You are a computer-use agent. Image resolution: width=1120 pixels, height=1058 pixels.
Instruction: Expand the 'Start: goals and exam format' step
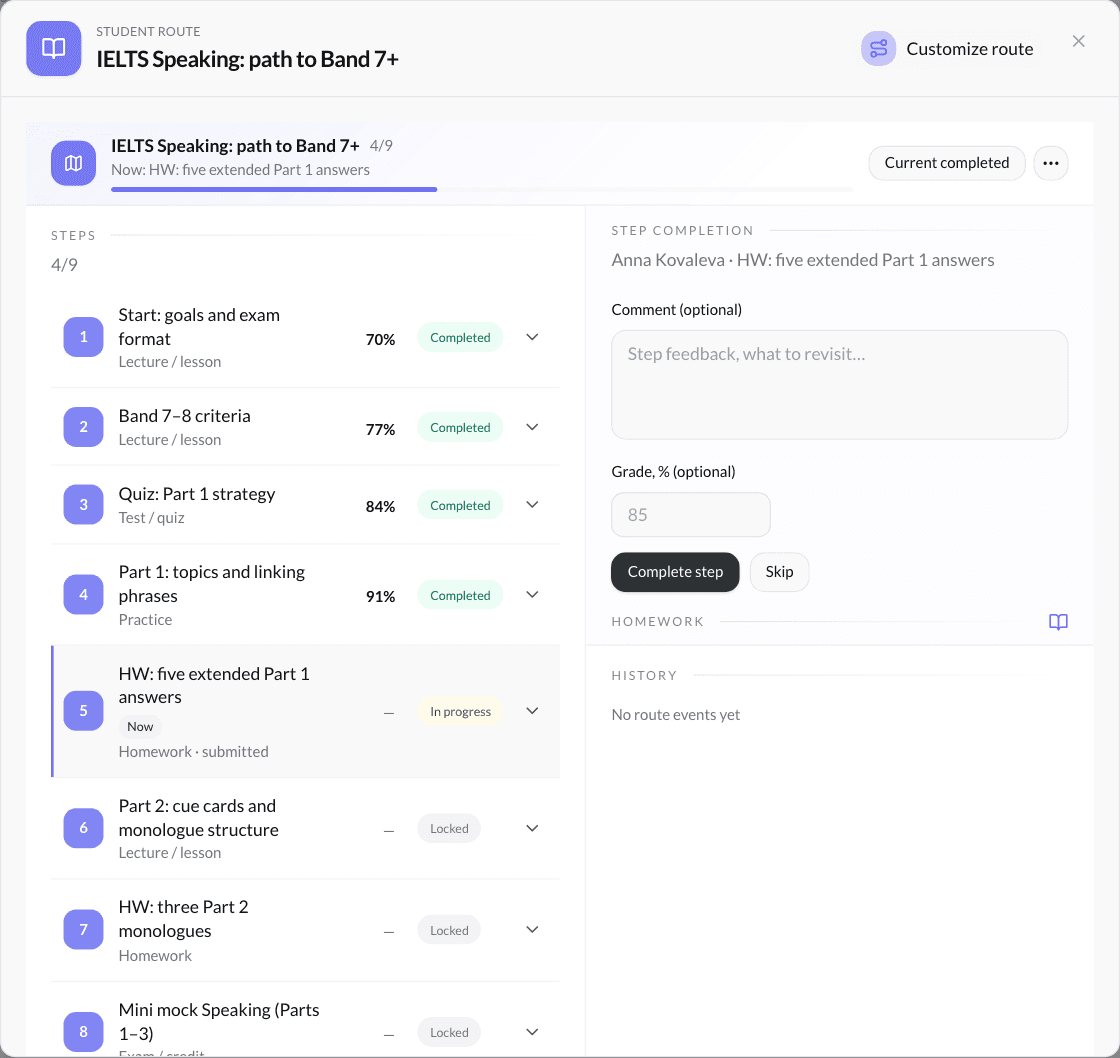pos(532,337)
